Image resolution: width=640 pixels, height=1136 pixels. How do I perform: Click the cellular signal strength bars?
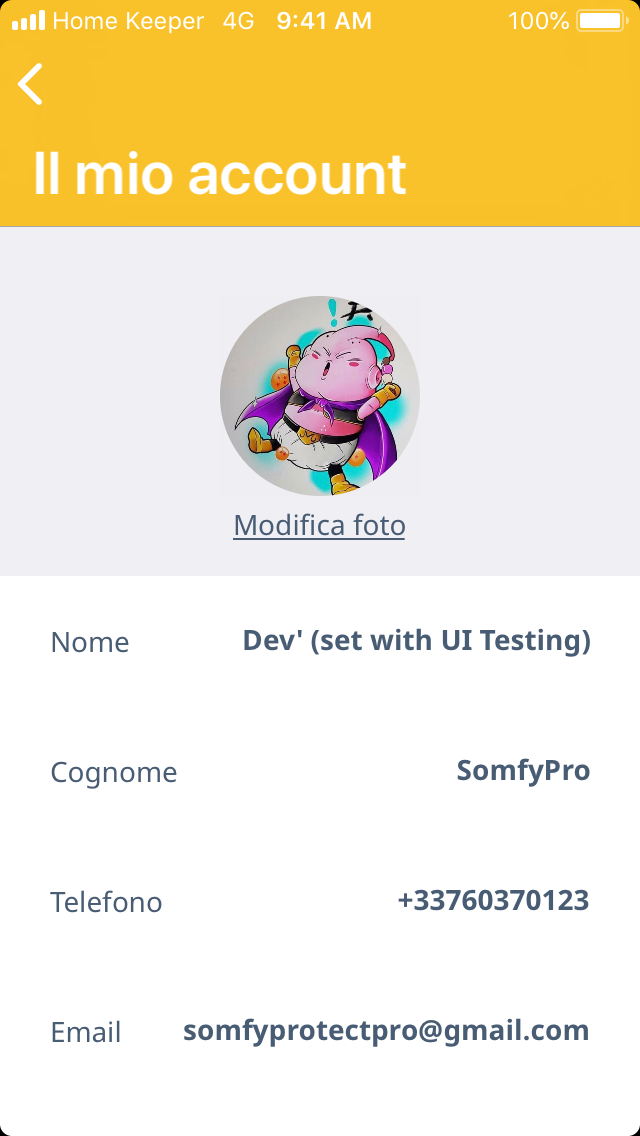point(28,21)
